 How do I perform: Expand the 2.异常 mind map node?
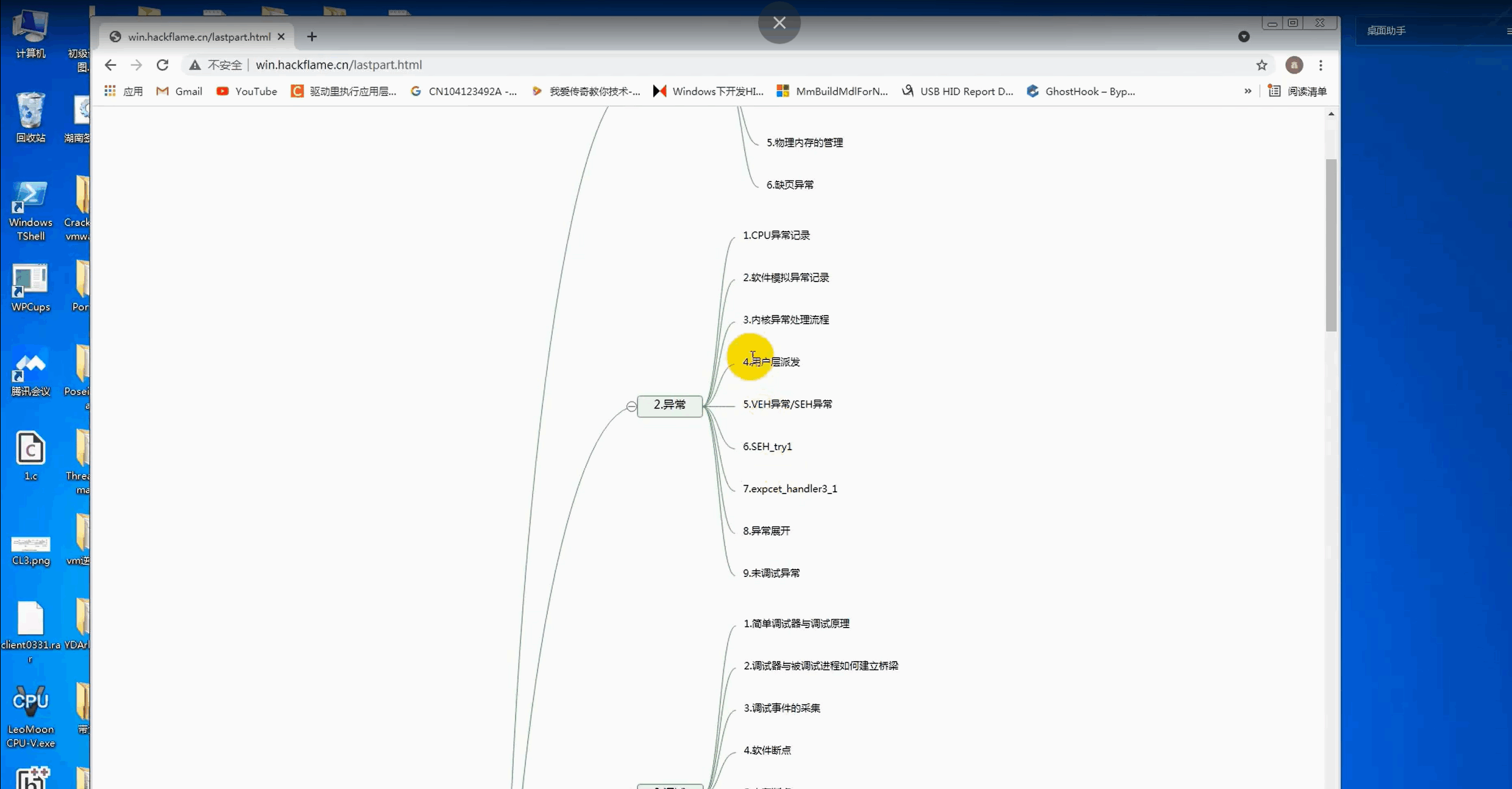[x=631, y=404]
